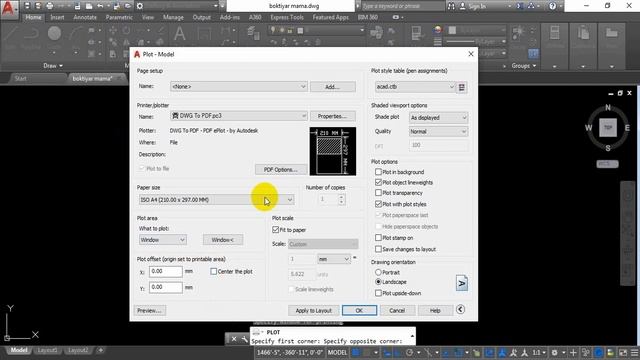
Task: Open the AutoCAD application menu logo
Action: (x=8, y=9)
